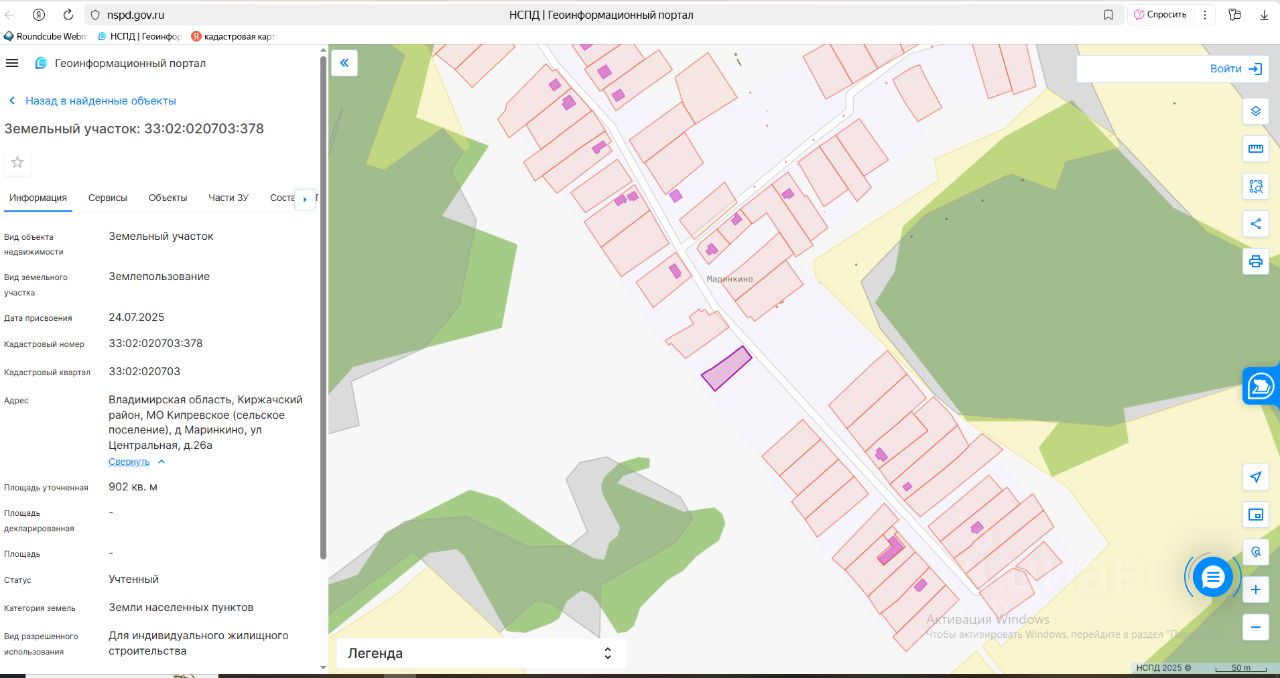Click the highlighted purple parcel on the map
This screenshot has width=1280, height=678.
(726, 368)
